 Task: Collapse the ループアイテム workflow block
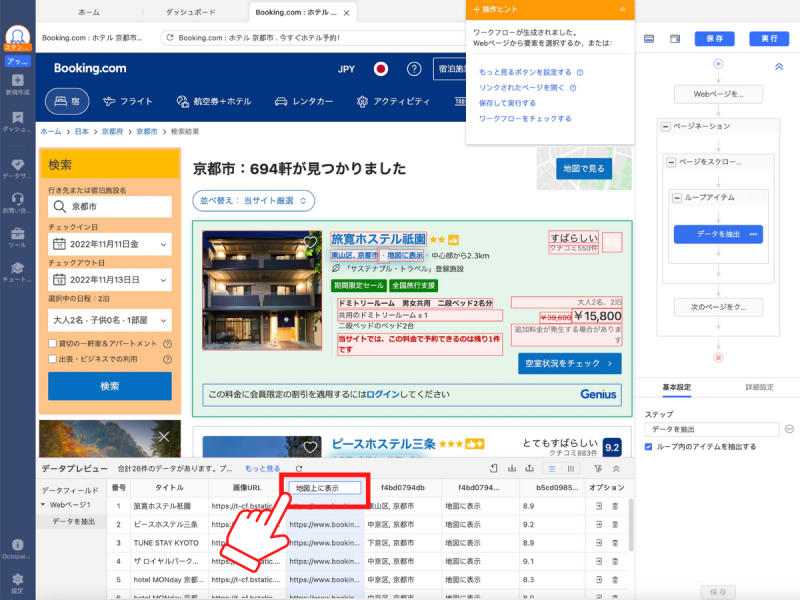[x=677, y=198]
